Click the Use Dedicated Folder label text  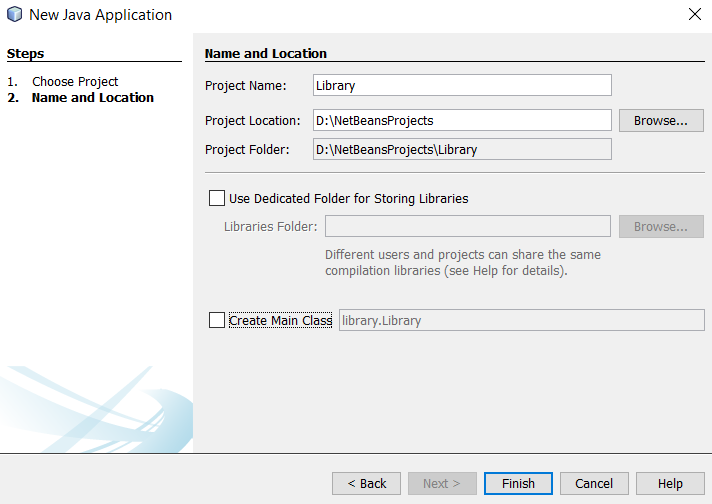pyautogui.click(x=348, y=198)
